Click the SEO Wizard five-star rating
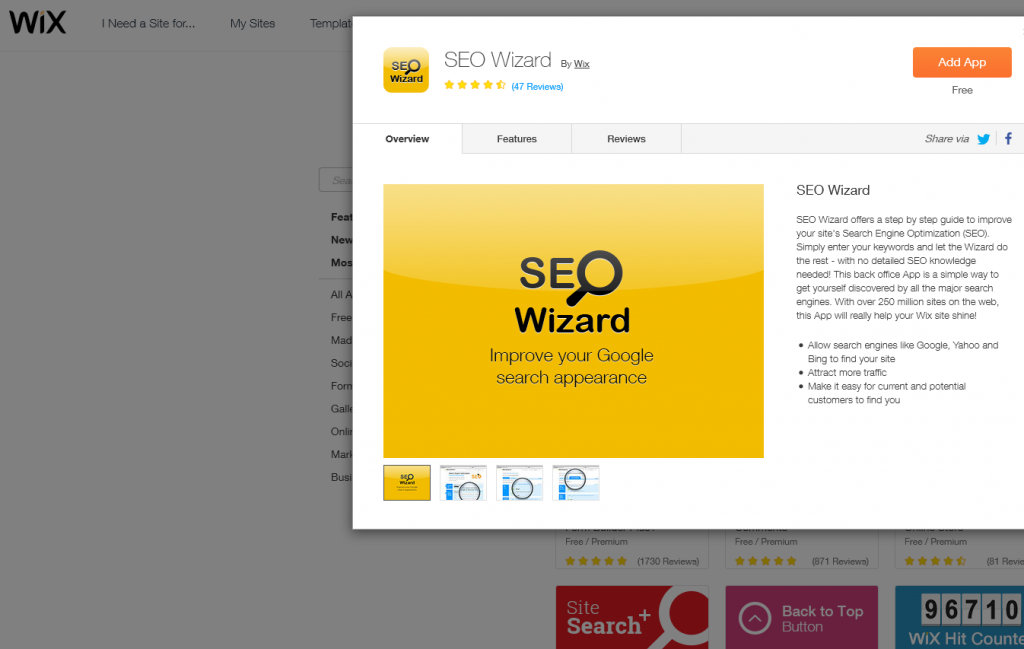1024x649 pixels. coord(475,85)
